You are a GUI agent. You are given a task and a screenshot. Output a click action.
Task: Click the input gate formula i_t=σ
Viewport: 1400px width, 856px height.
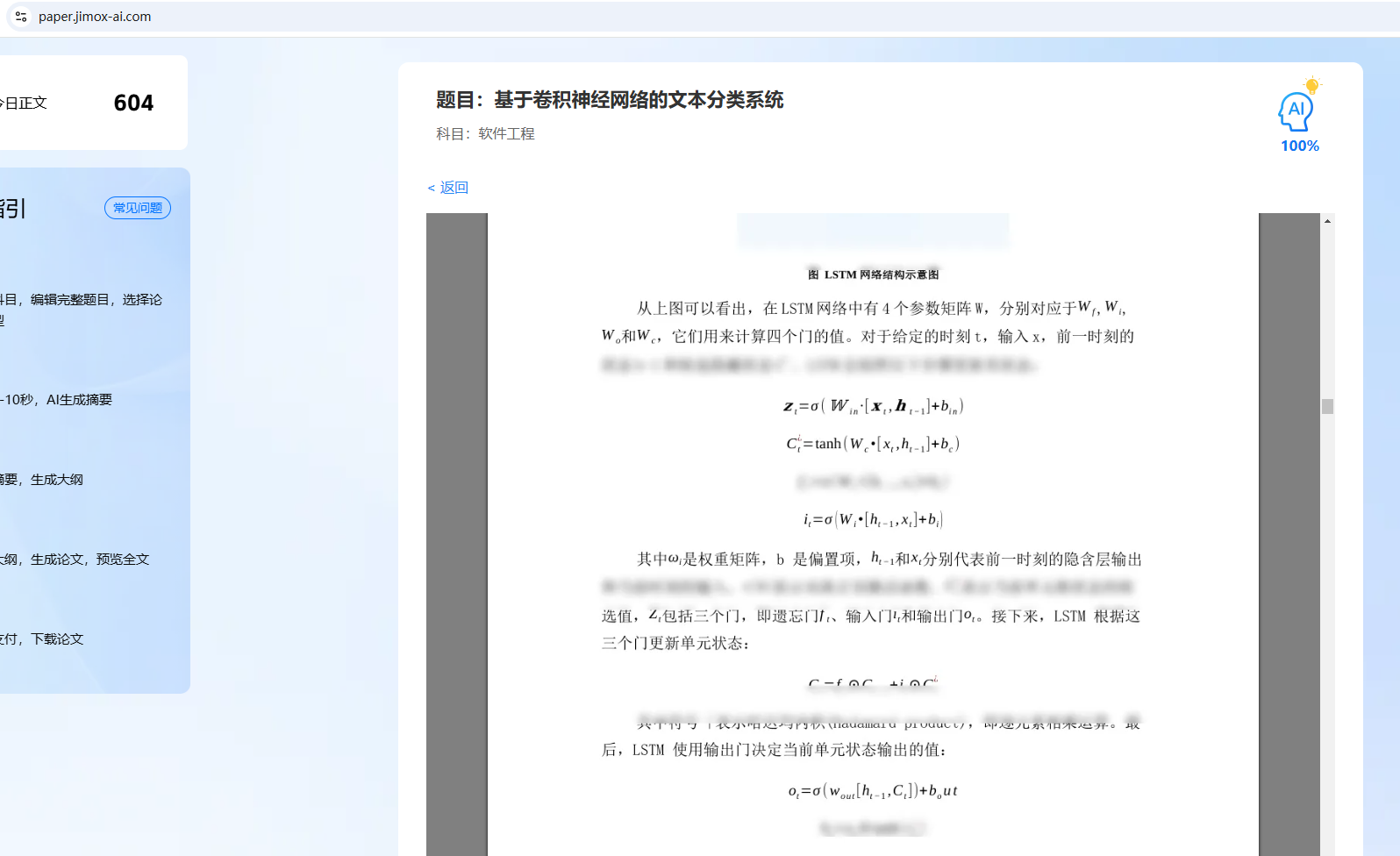873,520
